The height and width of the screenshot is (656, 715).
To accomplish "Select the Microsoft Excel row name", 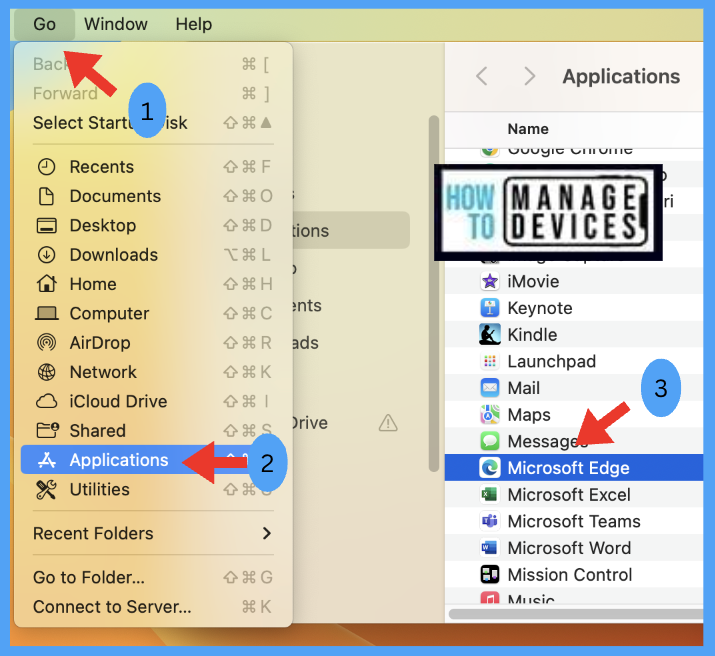I will pyautogui.click(x=569, y=495).
